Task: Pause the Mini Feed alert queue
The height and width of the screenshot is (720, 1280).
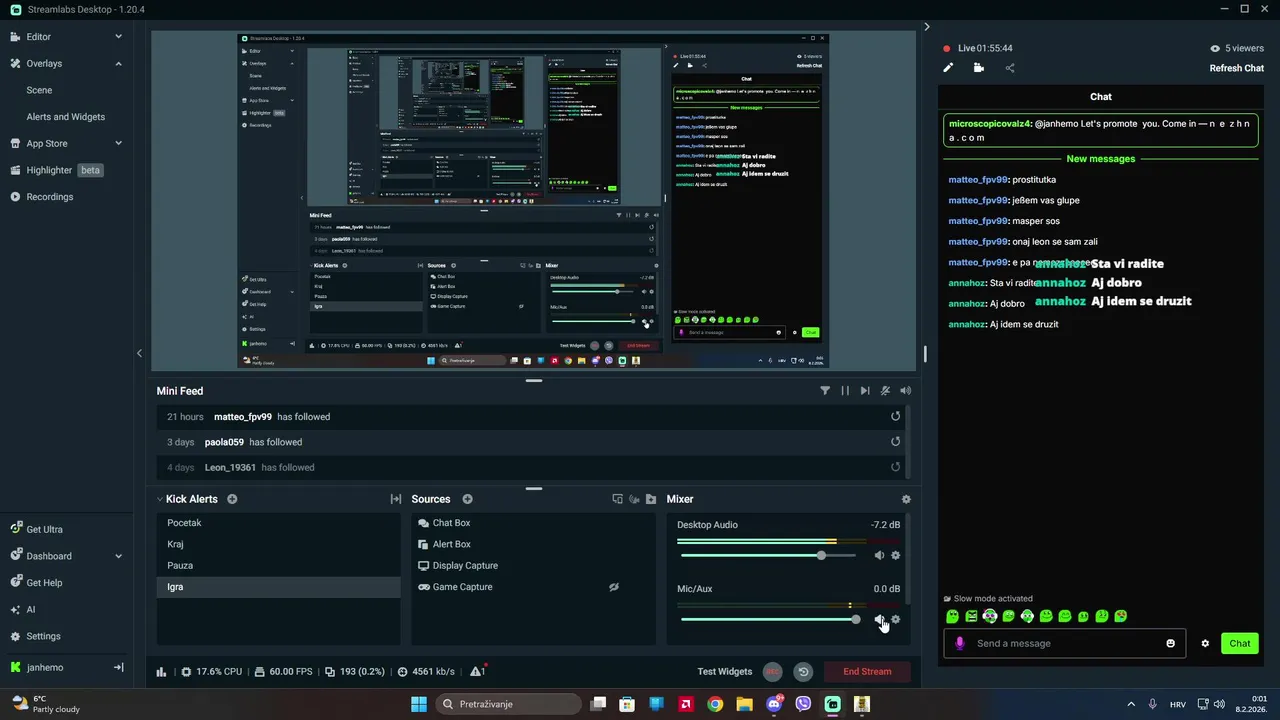Action: [x=845, y=391]
